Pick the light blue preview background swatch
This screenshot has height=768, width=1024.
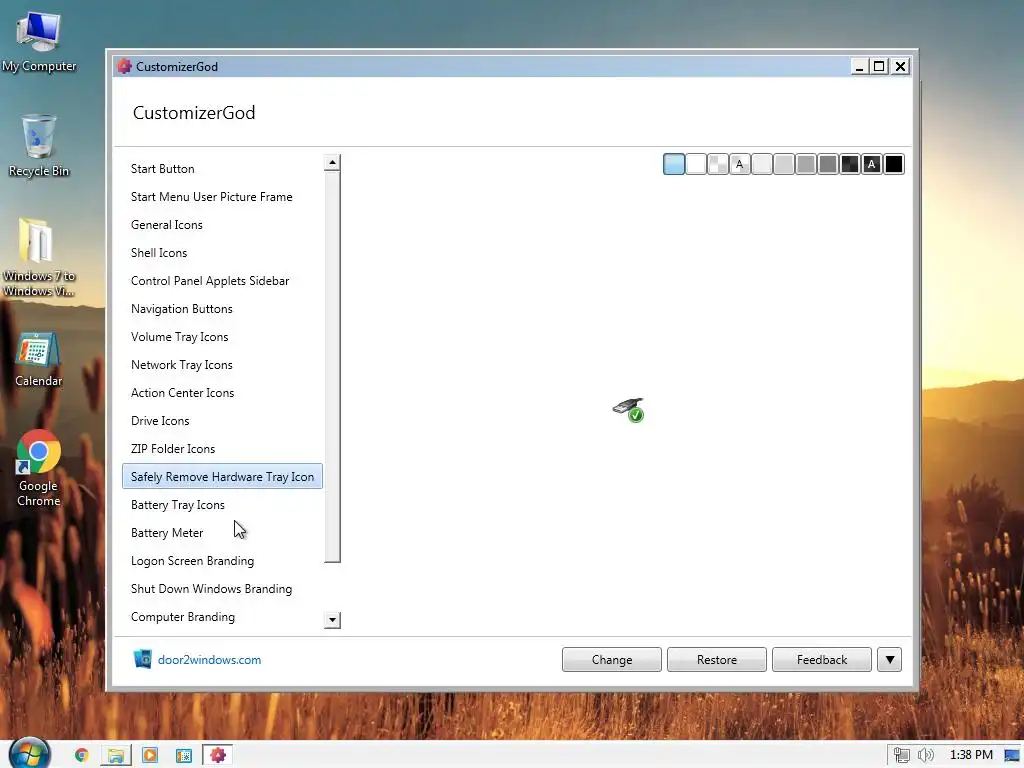click(x=673, y=164)
